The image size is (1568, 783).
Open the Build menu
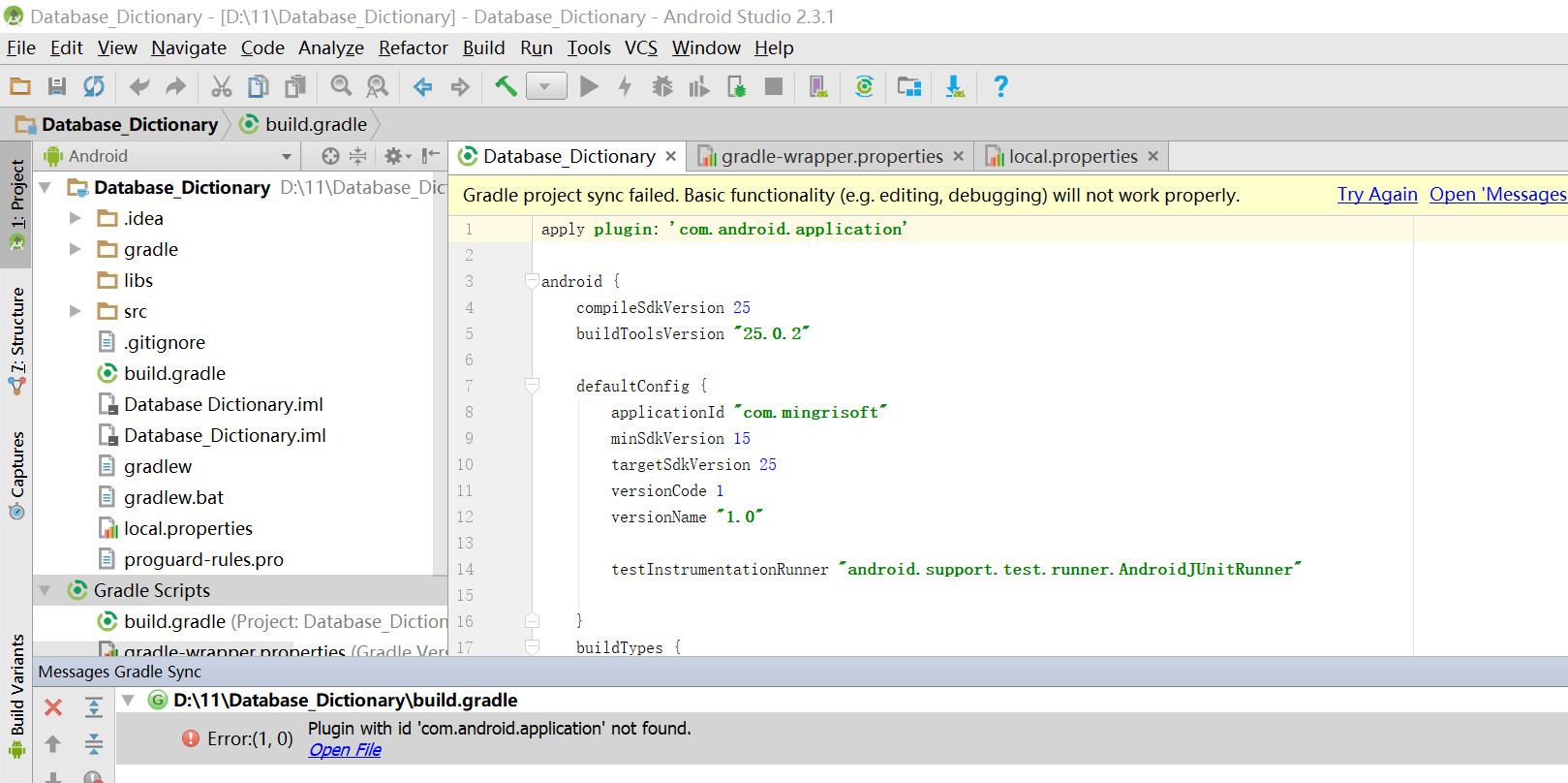pyautogui.click(x=483, y=47)
